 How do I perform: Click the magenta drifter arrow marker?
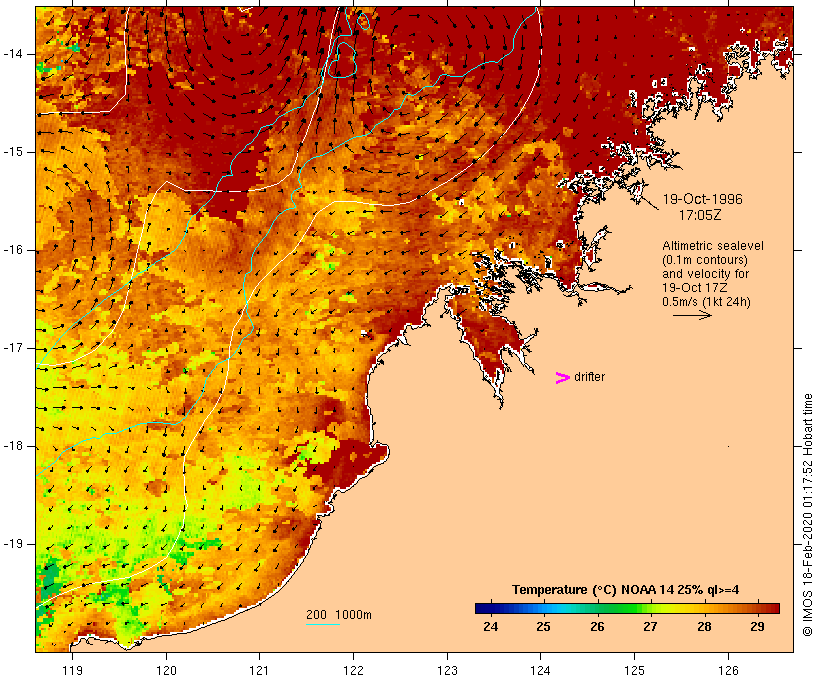(x=562, y=378)
